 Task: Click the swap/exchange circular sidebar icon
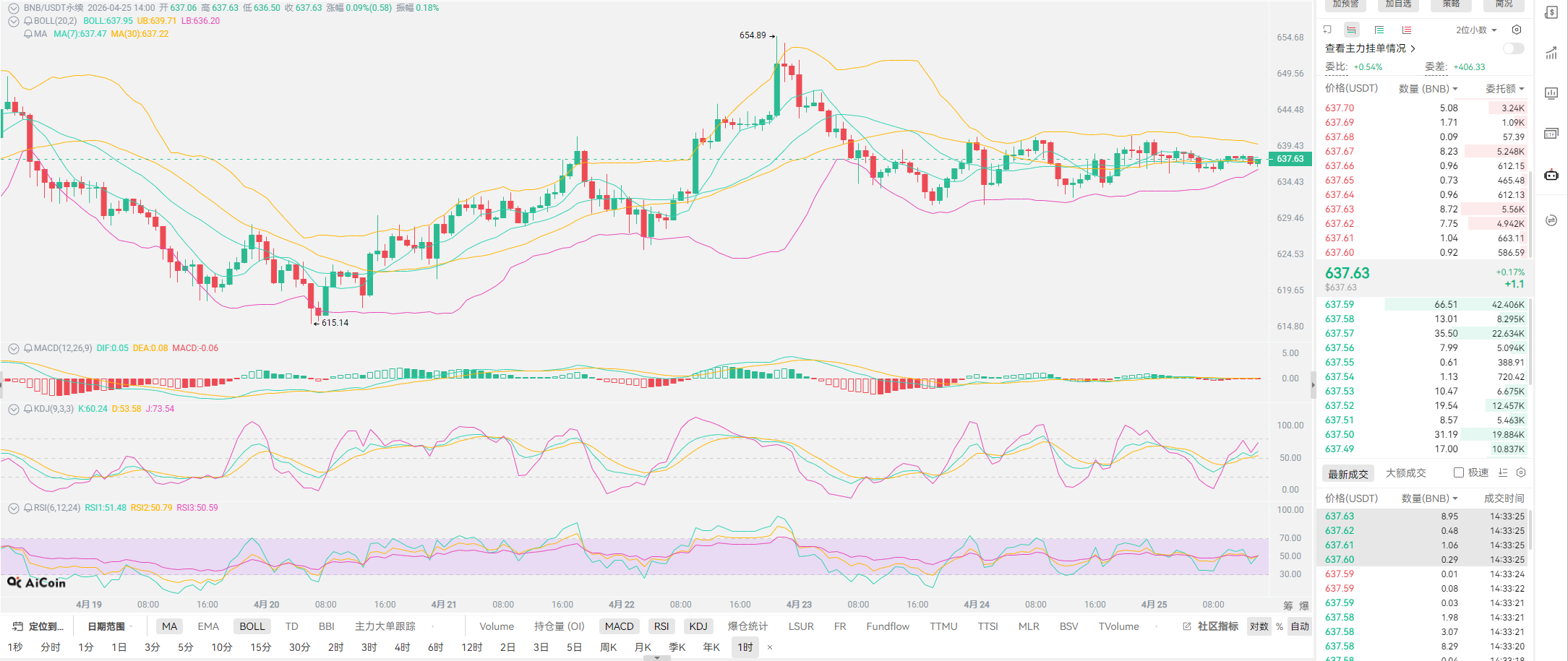(1551, 220)
